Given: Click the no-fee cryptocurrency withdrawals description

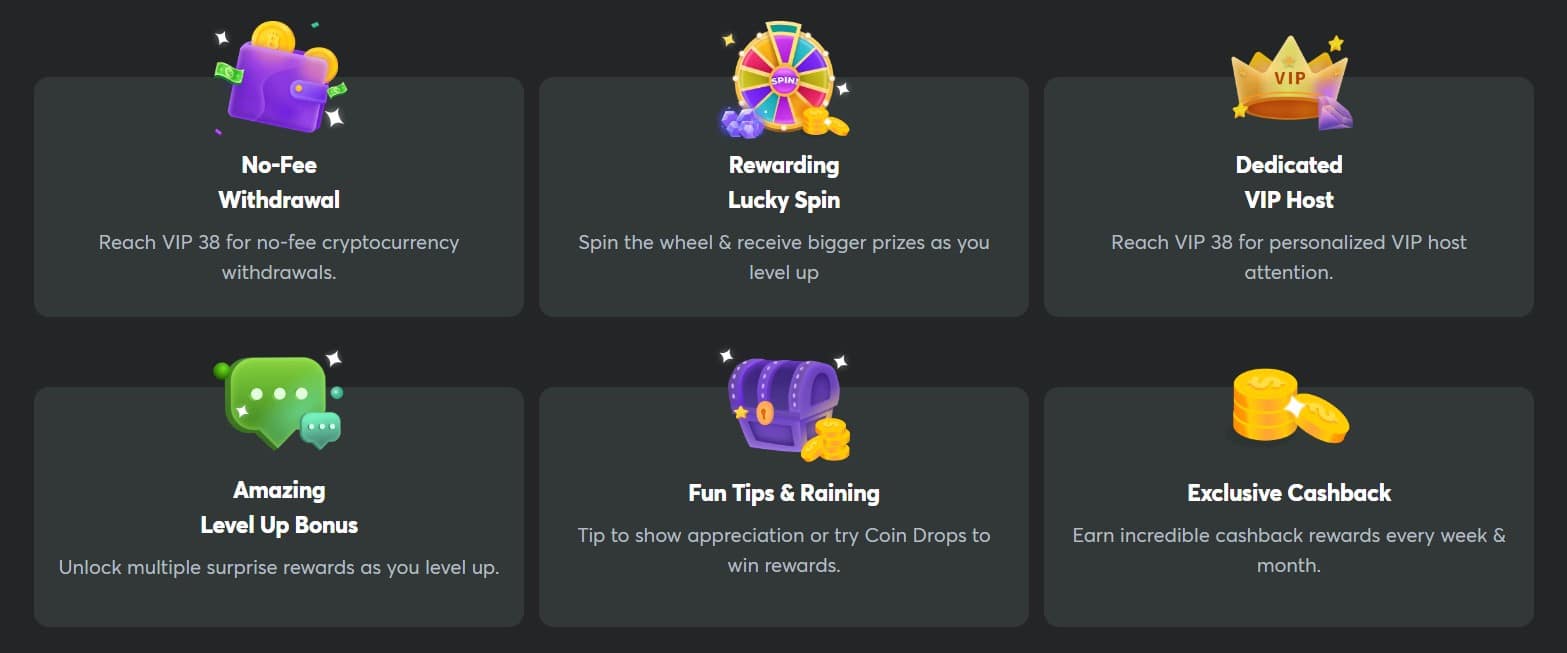Looking at the screenshot, I should pyautogui.click(x=279, y=257).
